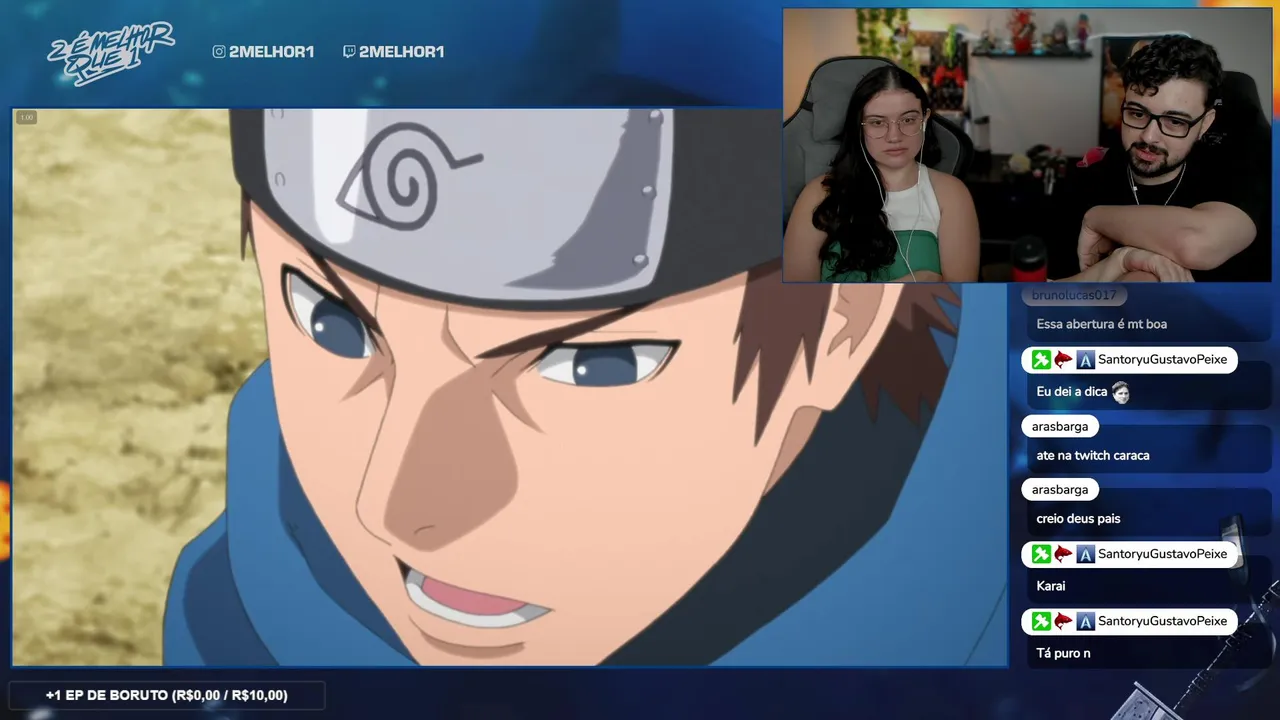Click the chat message 'Essa abertura é mt boa'

click(1102, 324)
